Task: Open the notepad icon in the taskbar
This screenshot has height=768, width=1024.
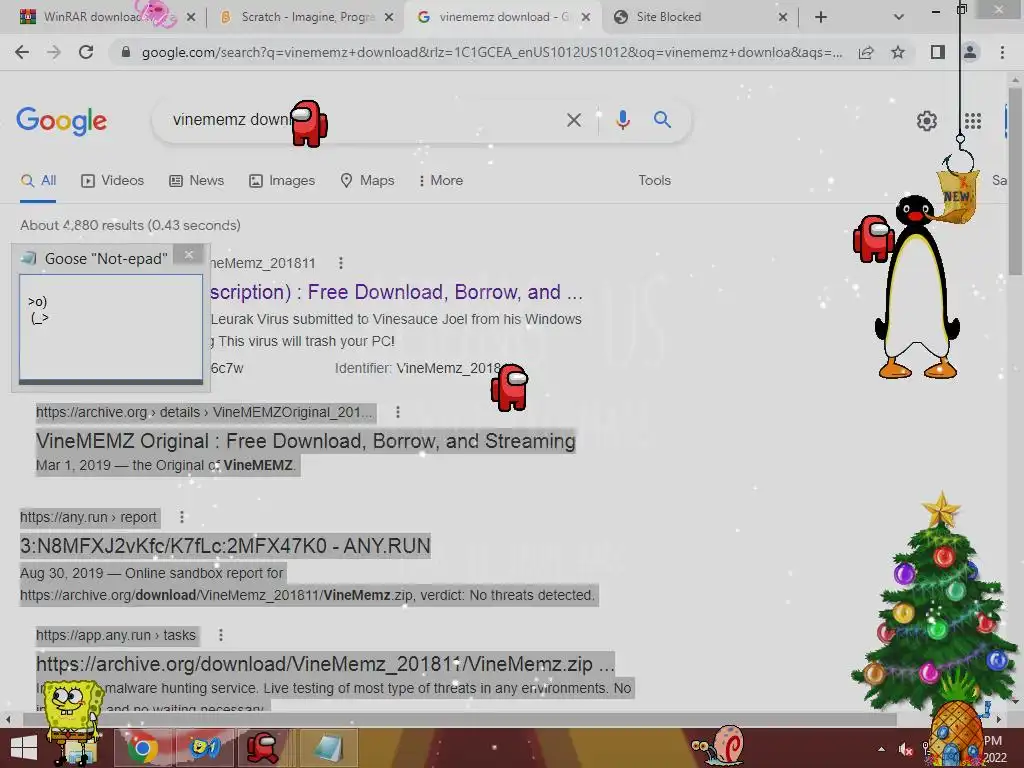Action: click(x=326, y=748)
